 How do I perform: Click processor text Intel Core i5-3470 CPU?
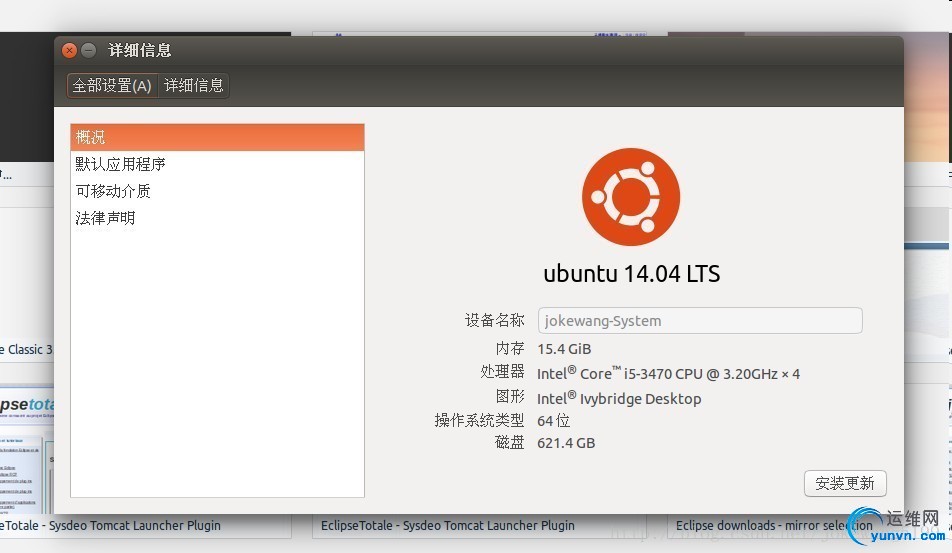(x=668, y=373)
